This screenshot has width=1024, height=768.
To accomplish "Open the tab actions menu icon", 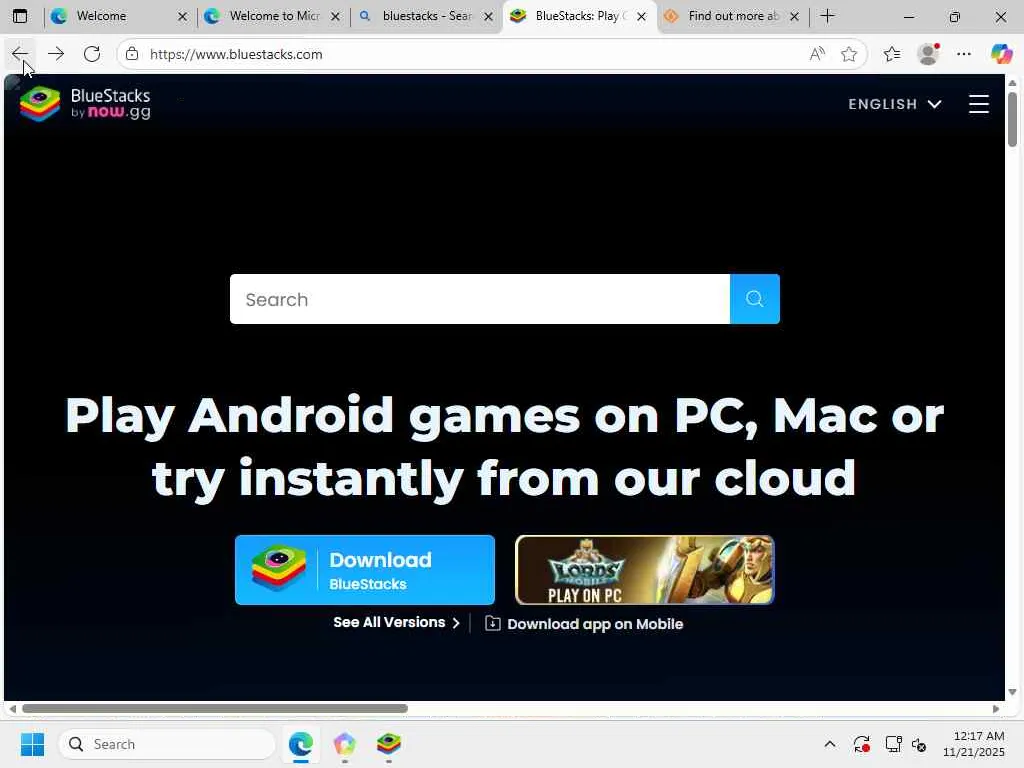I will [x=20, y=16].
